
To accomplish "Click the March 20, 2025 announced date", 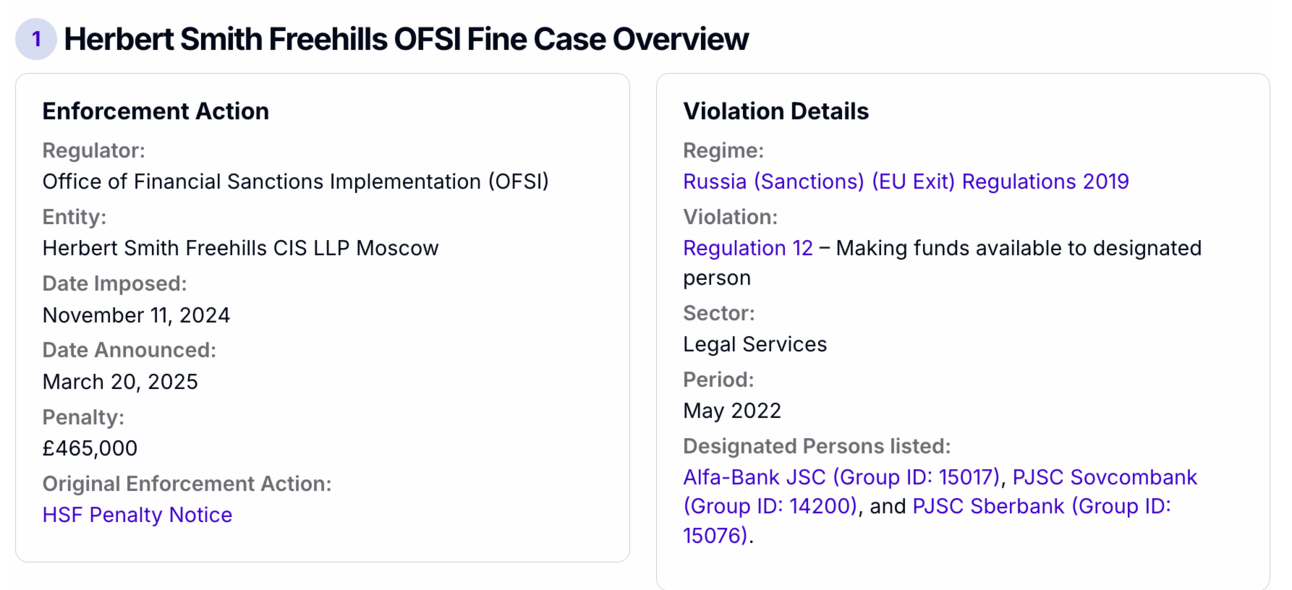I will click(120, 382).
